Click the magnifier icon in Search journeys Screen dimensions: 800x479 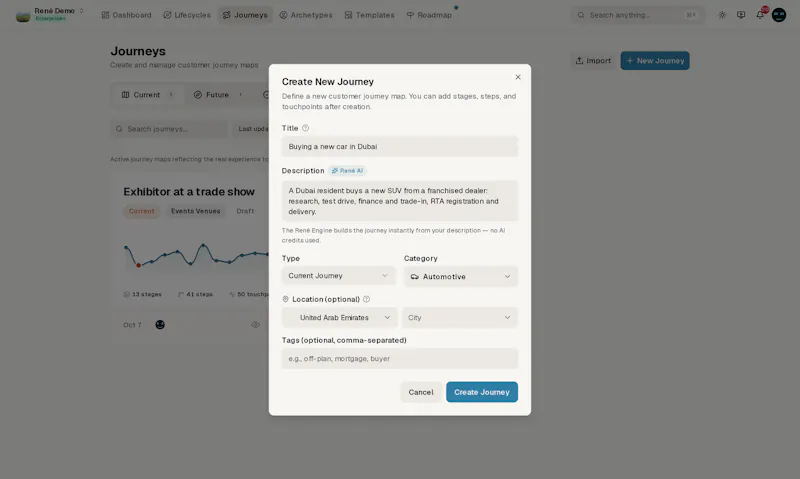point(119,129)
